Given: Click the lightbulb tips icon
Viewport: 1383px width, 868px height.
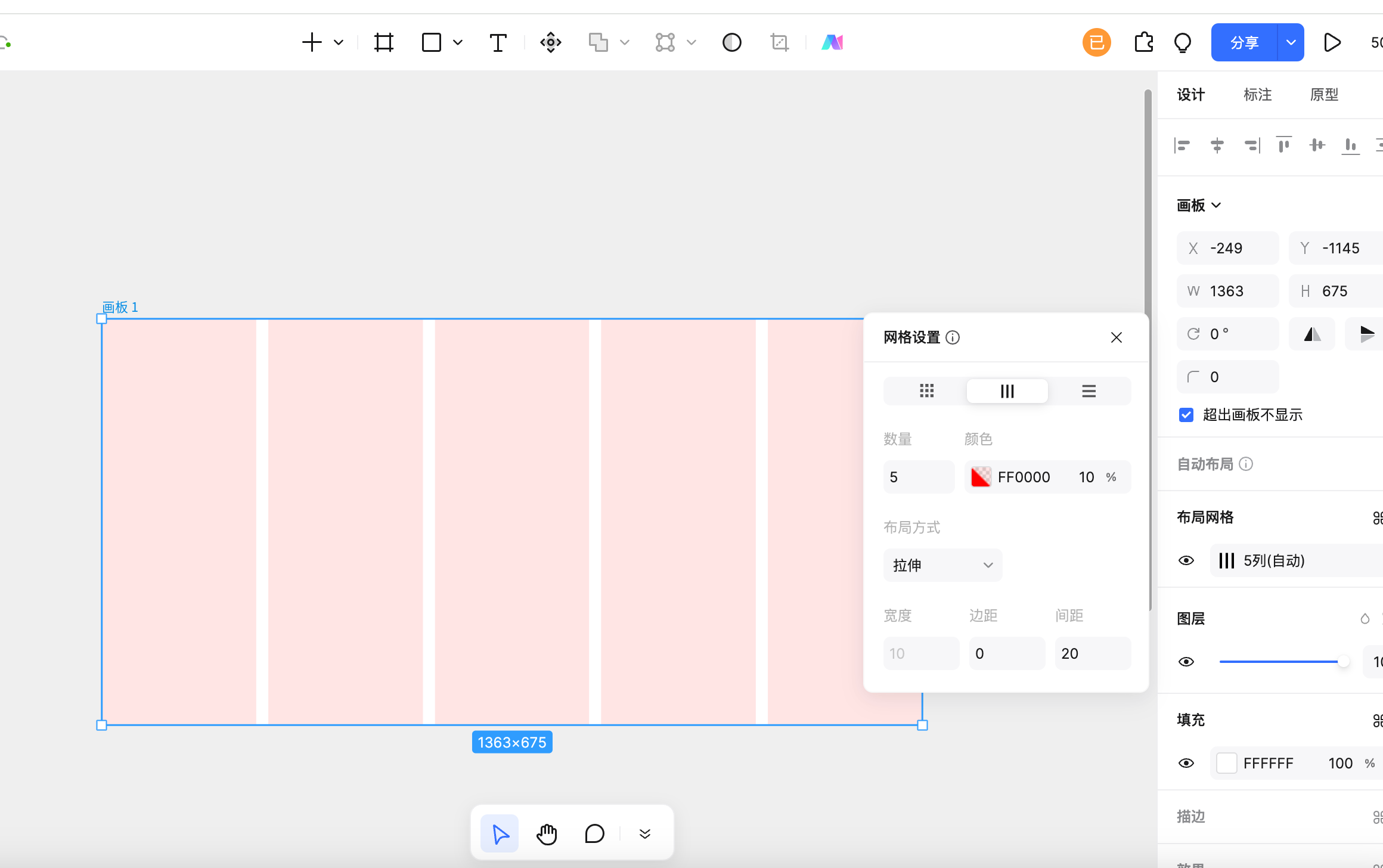Looking at the screenshot, I should [x=1183, y=43].
